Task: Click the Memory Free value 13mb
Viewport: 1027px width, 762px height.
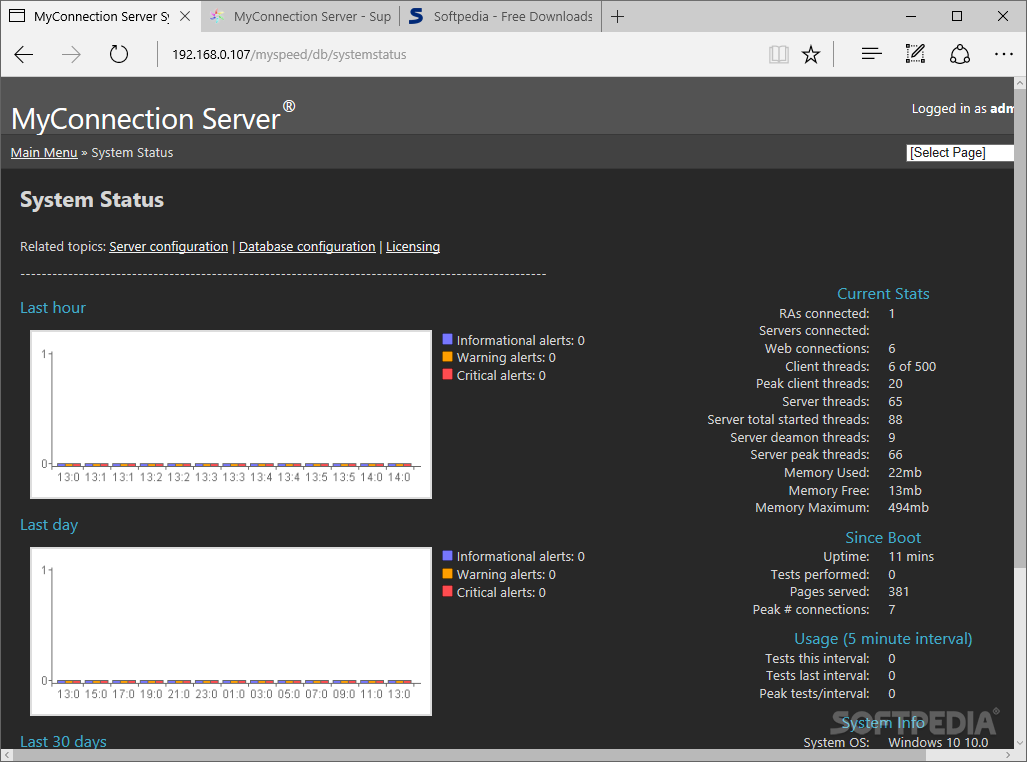Action: 905,490
